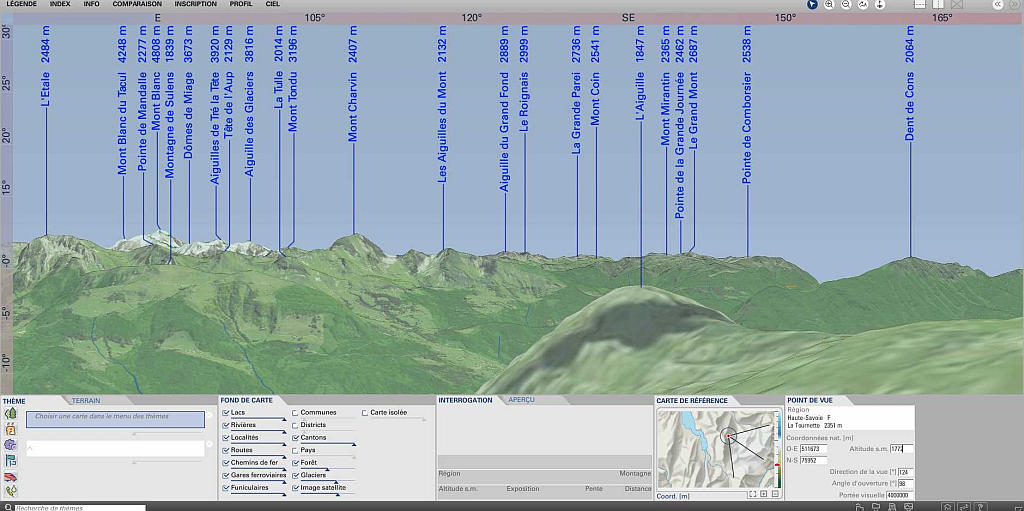Screen dimensions: 1024x511
Task: Select the arrow pointer tool
Action: point(813,5)
